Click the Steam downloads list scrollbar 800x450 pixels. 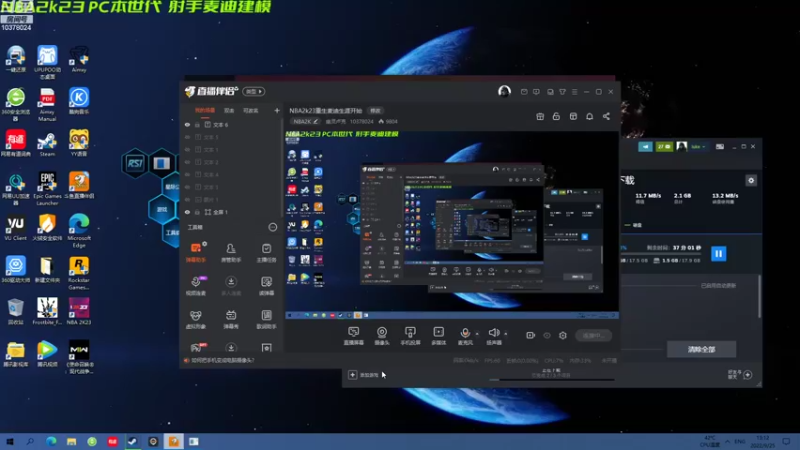pos(760,296)
